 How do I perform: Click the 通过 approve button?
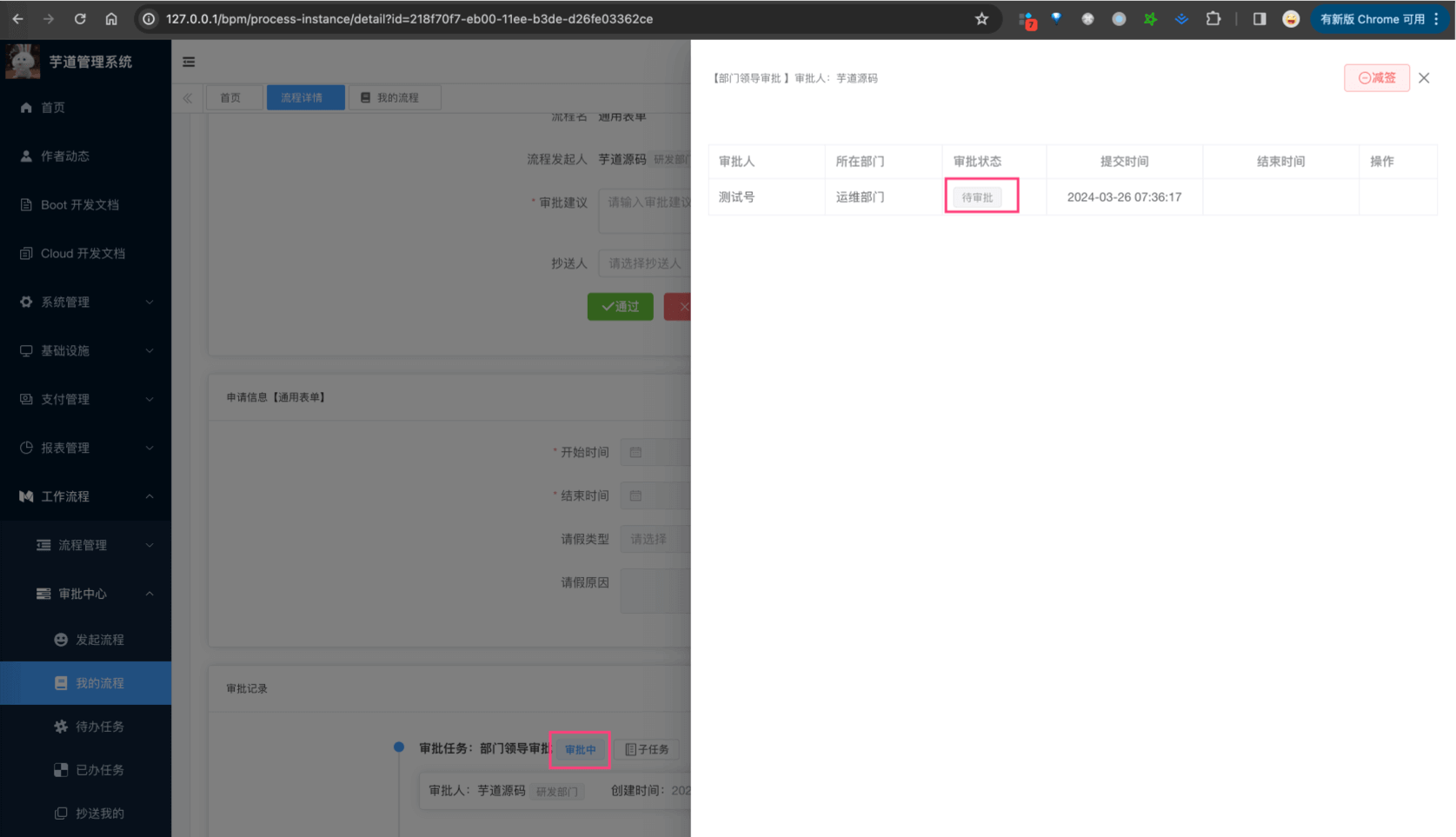pyautogui.click(x=620, y=306)
